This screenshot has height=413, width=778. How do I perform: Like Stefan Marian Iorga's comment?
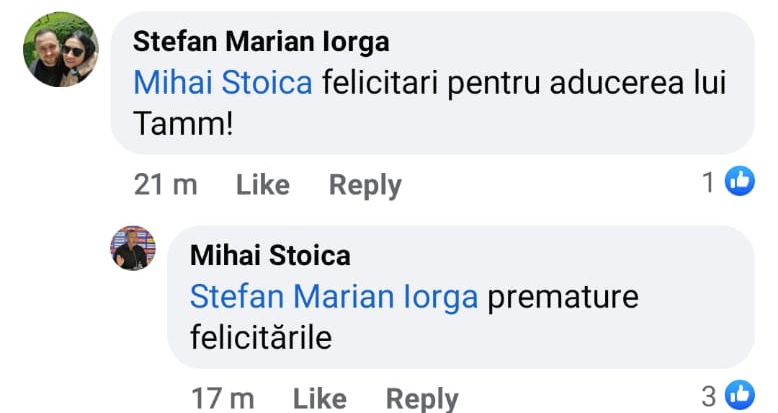(x=263, y=185)
